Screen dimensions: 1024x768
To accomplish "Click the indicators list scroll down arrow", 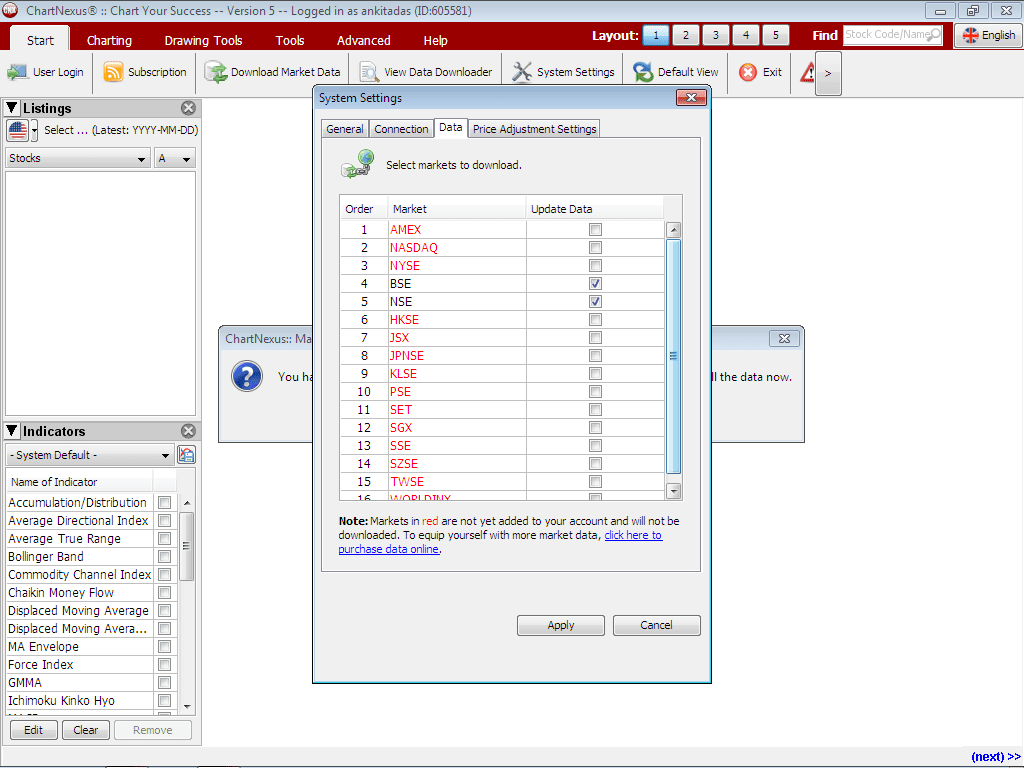I will click(187, 707).
